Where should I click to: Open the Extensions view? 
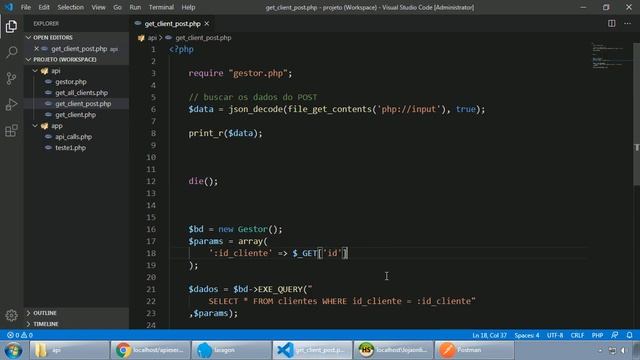pyautogui.click(x=11, y=131)
